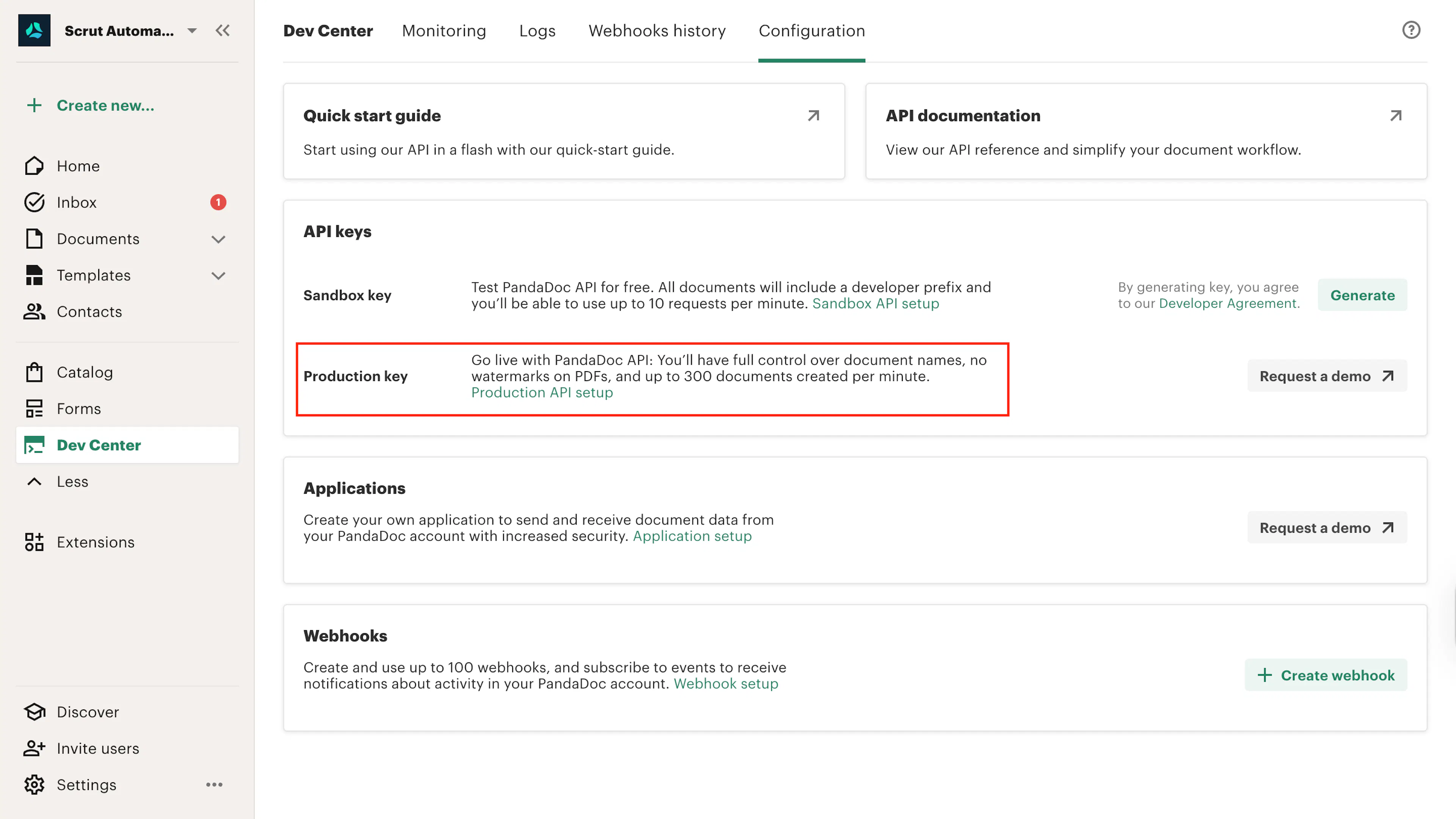Click the Settings gear icon
This screenshot has width=1456, height=819.
coord(34,784)
